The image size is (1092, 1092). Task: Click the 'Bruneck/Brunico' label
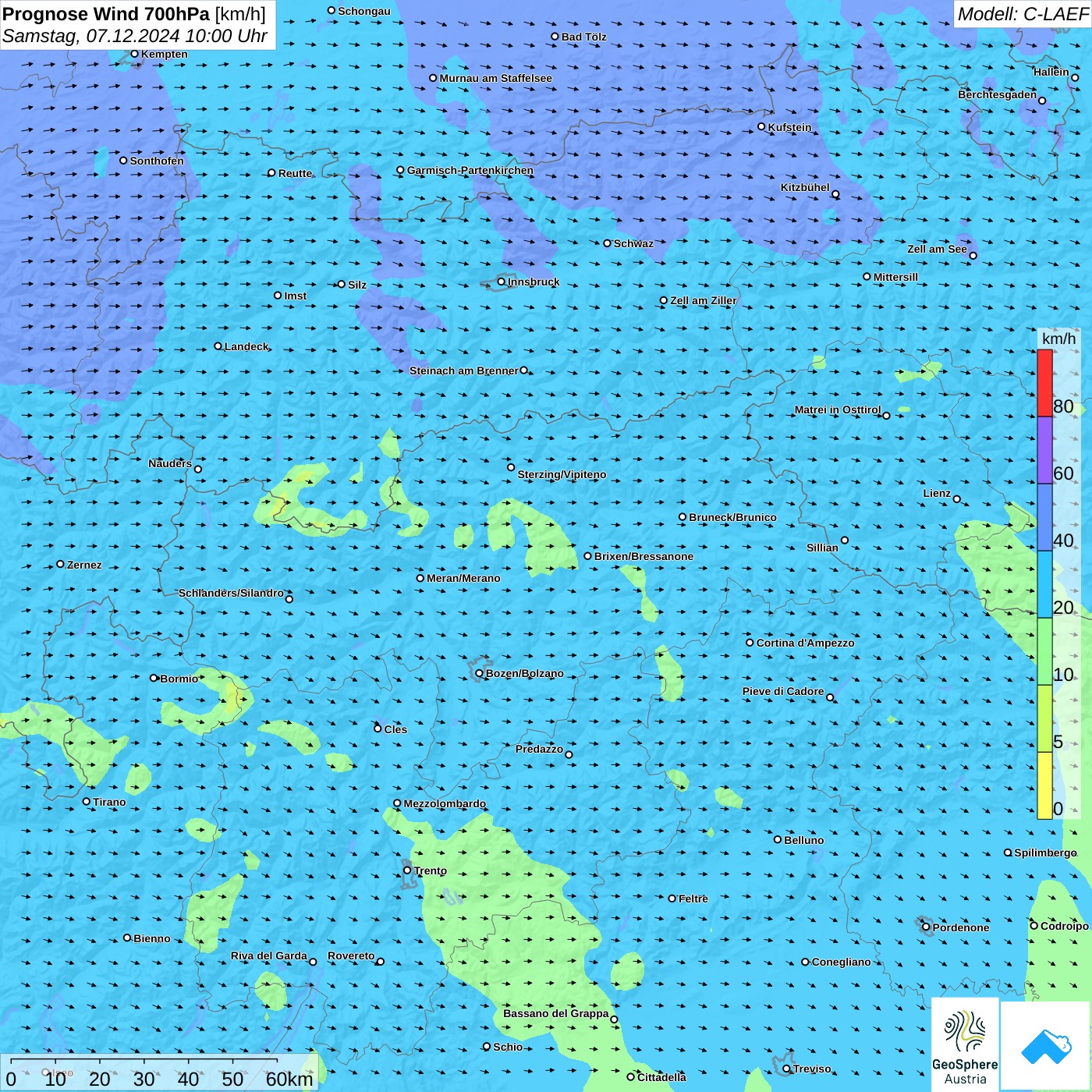coord(732,517)
